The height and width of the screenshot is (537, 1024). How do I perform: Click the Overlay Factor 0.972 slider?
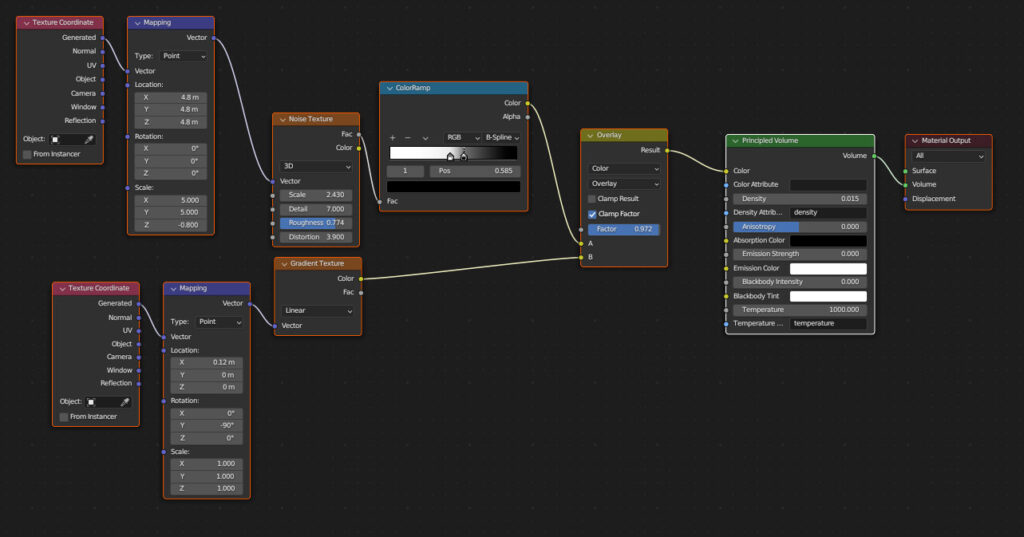click(624, 229)
